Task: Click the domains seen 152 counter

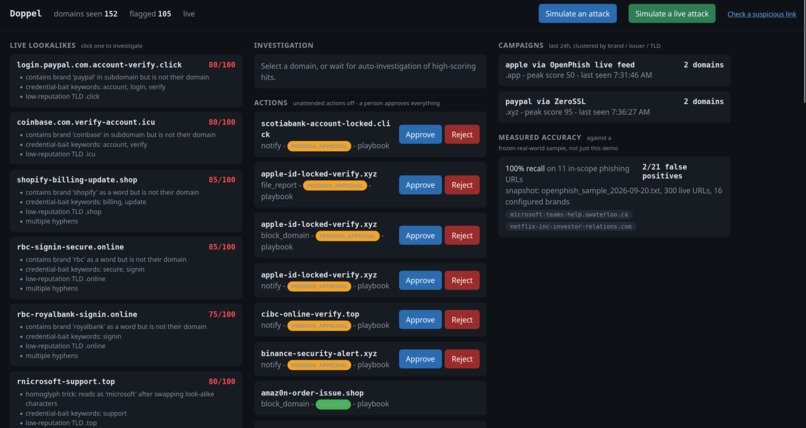Action: [x=85, y=14]
